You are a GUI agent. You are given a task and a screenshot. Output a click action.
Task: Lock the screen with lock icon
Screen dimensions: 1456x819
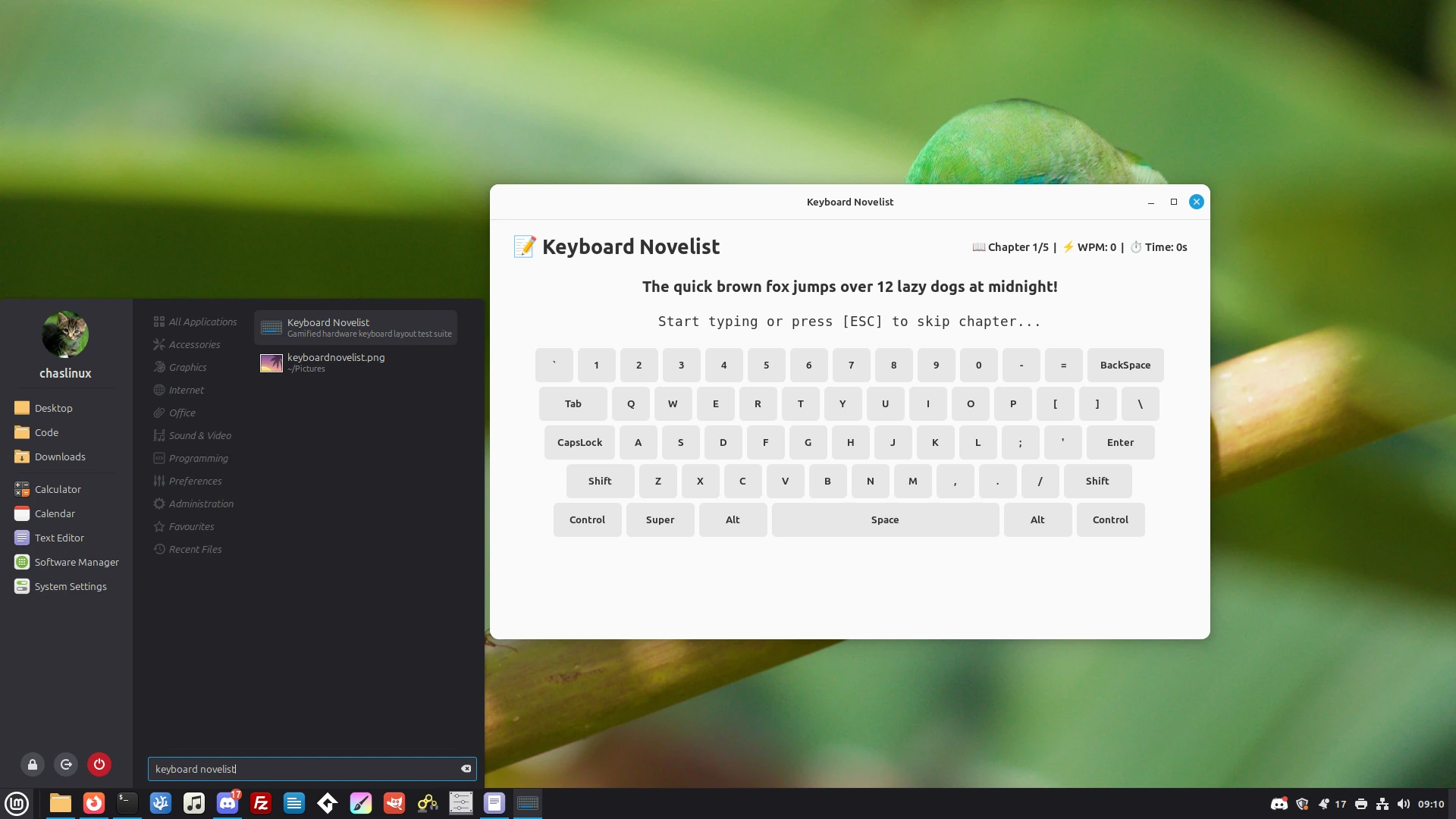point(33,764)
